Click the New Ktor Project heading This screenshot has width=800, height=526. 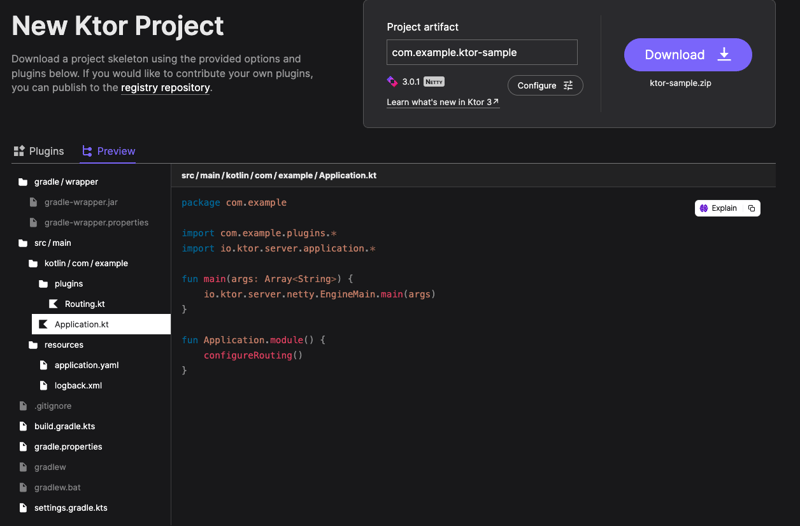click(117, 26)
